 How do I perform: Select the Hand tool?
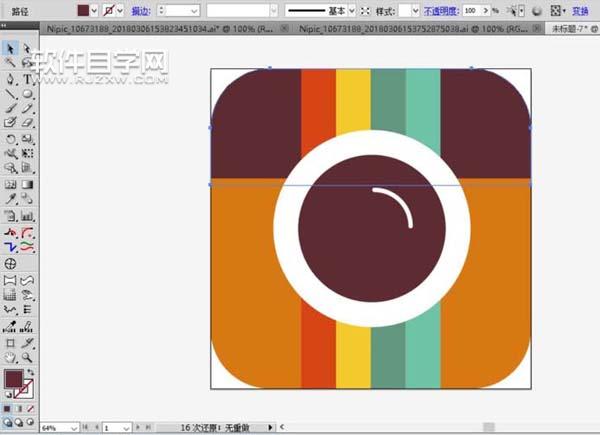click(x=10, y=357)
